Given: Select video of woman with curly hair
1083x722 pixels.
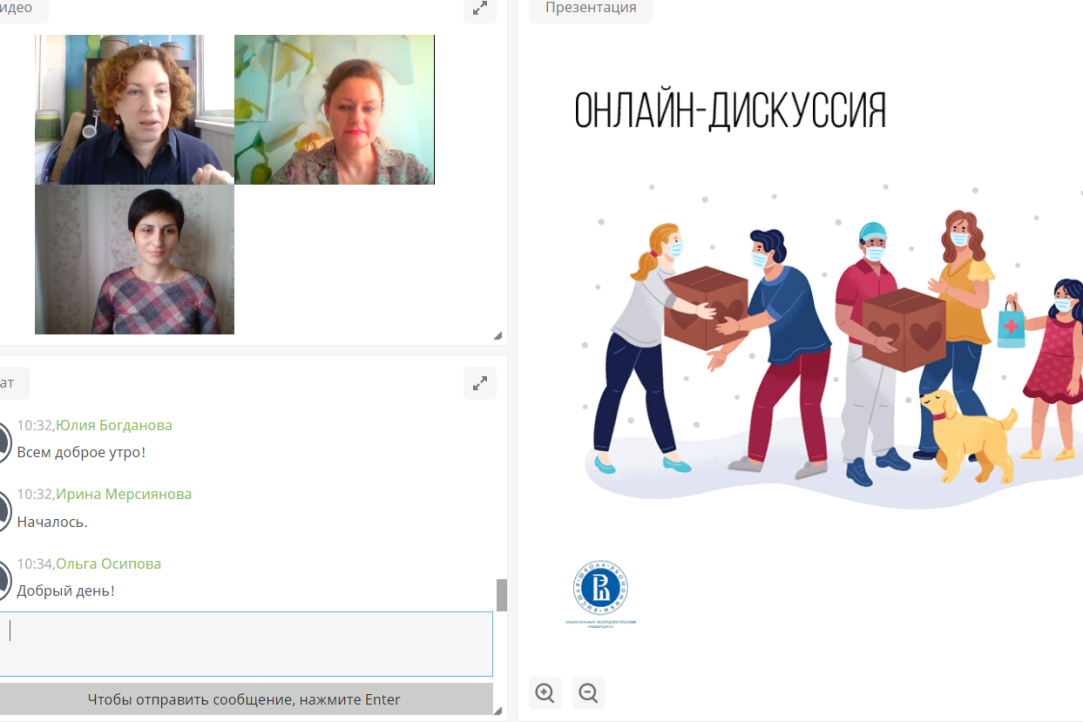Looking at the screenshot, I should [x=134, y=110].
